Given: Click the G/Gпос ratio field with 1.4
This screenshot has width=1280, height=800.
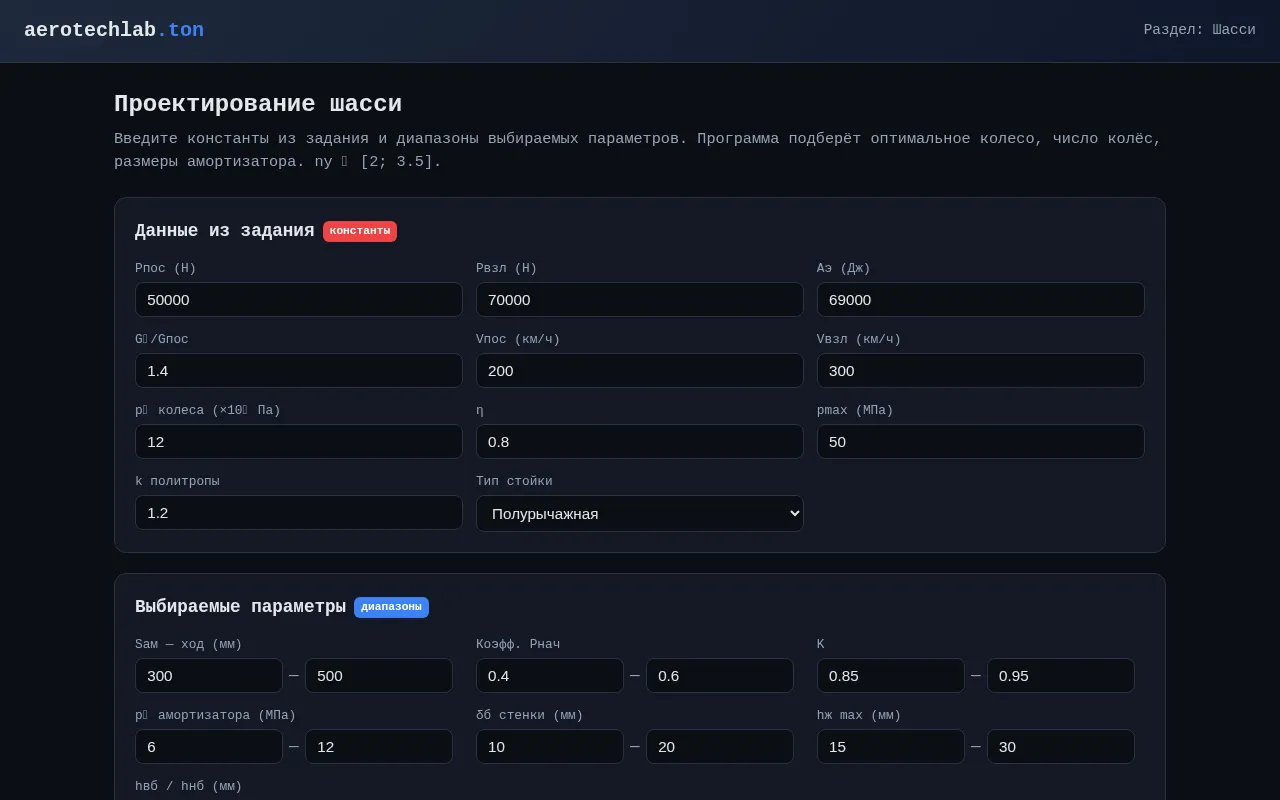Looking at the screenshot, I should (299, 371).
